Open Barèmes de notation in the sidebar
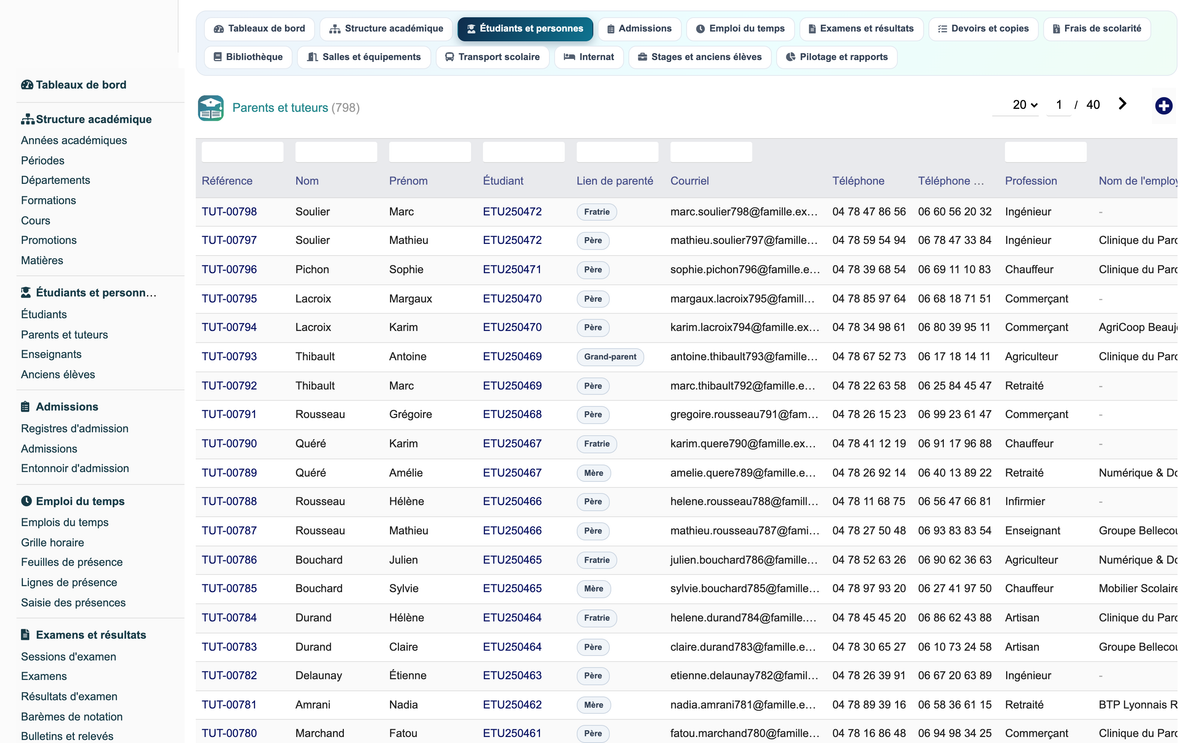 [72, 716]
